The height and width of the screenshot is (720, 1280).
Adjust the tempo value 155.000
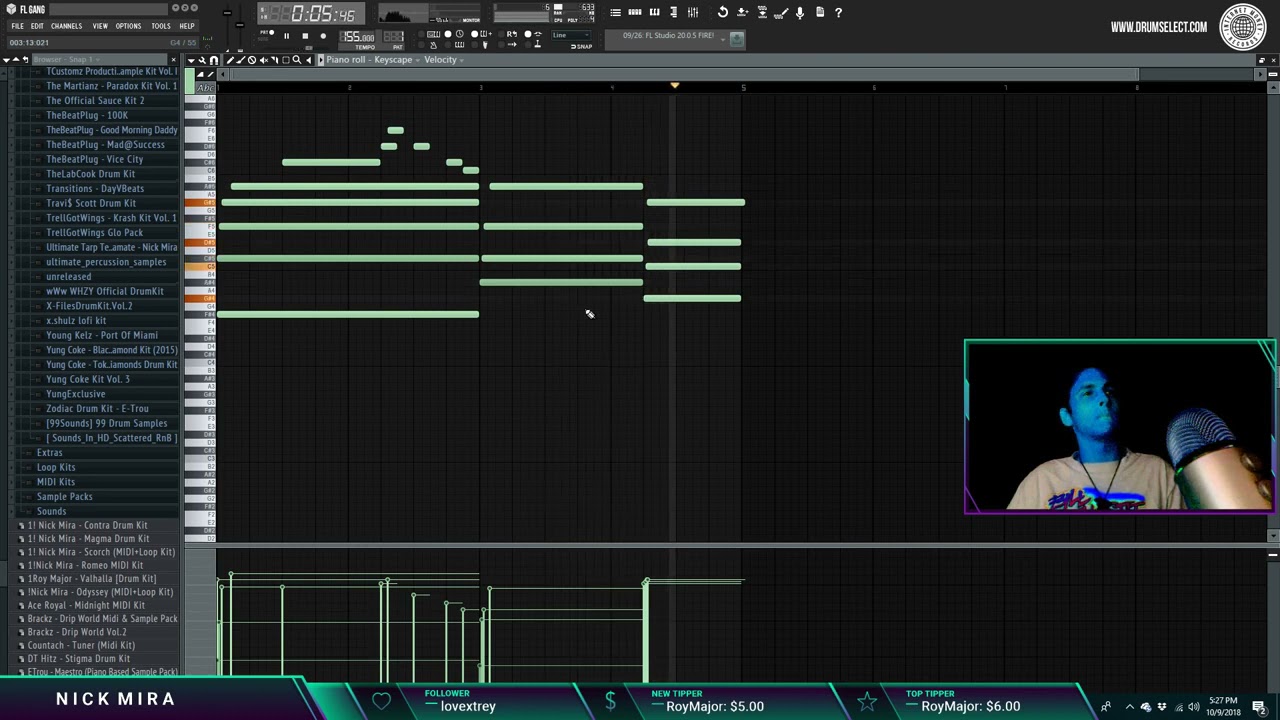tap(359, 37)
